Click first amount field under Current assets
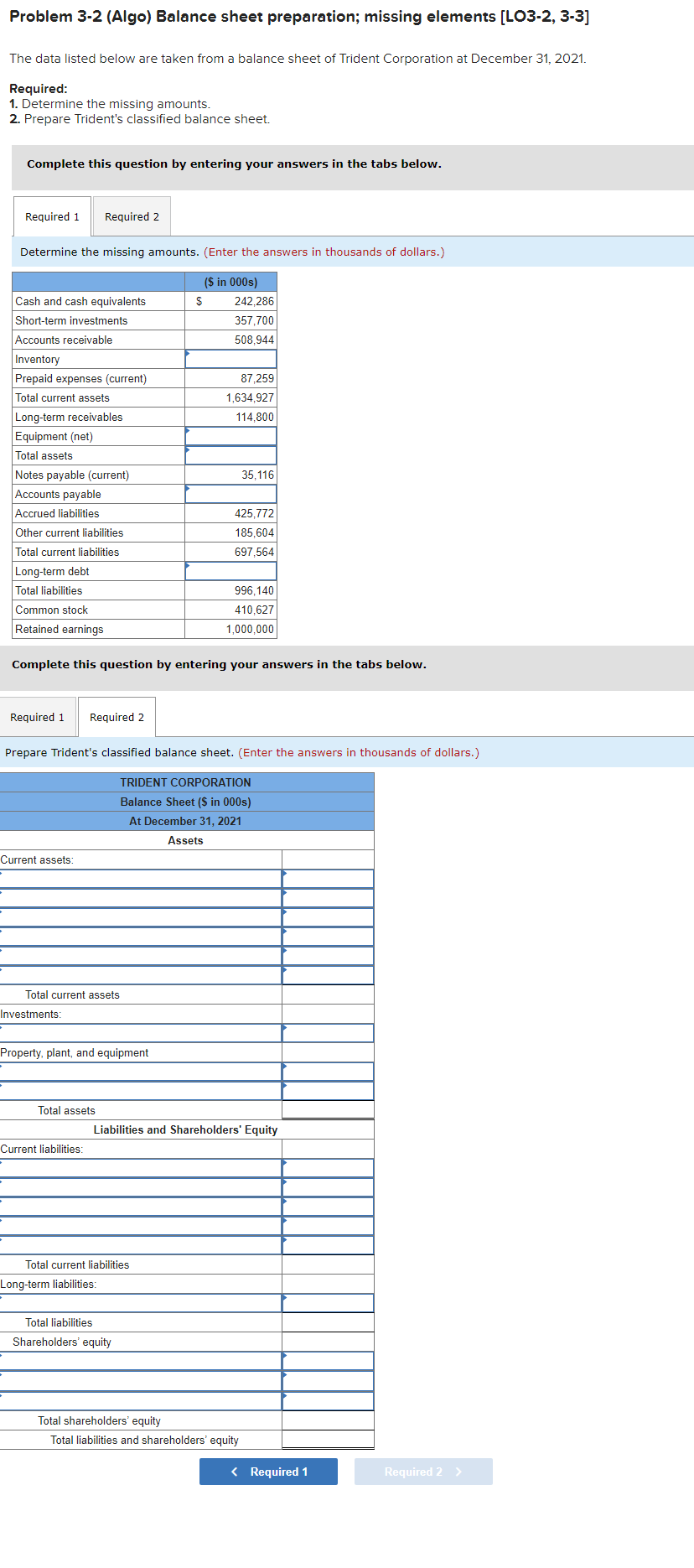Screen dimensions: 694x1568 (x=328, y=879)
